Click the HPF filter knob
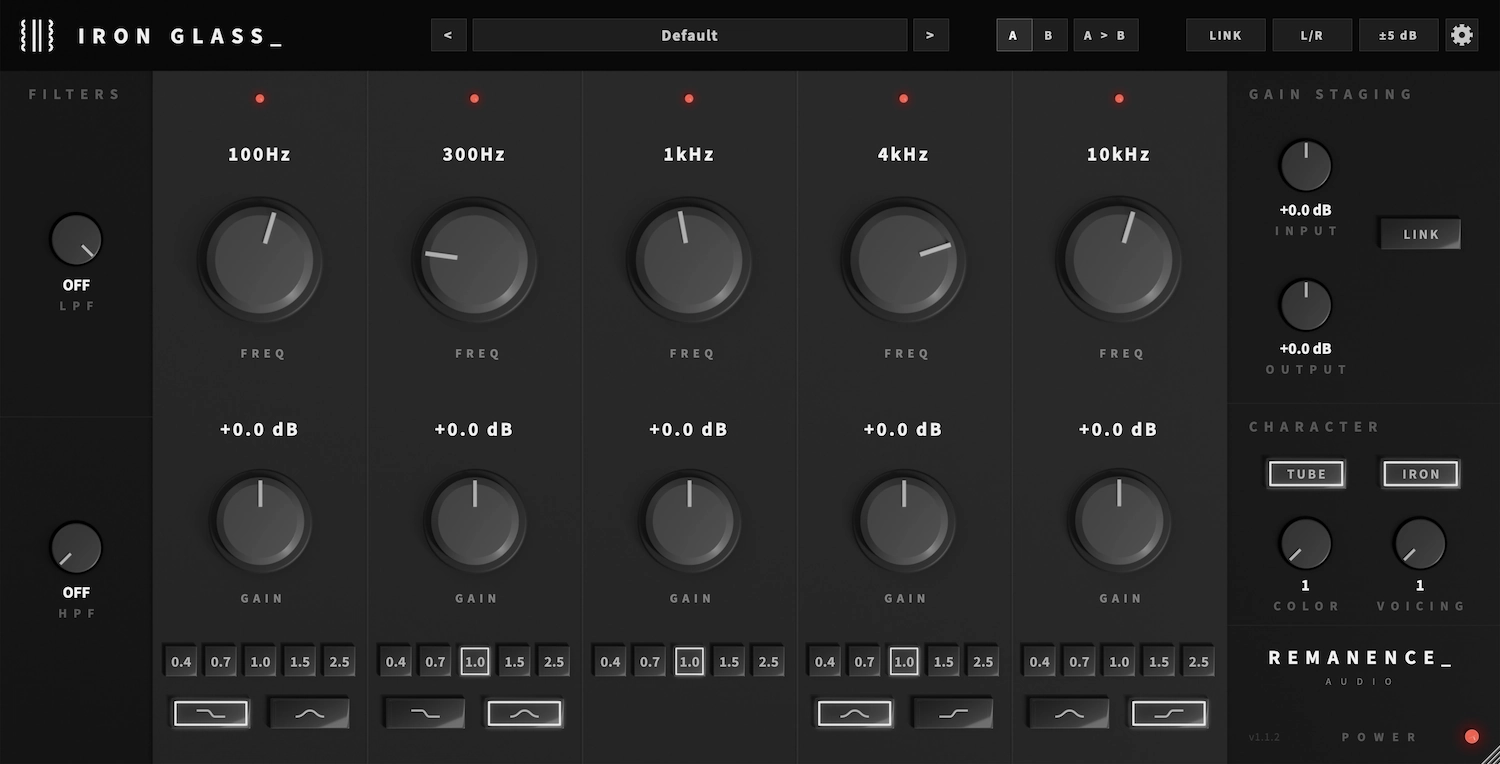This screenshot has width=1500, height=764. point(76,548)
